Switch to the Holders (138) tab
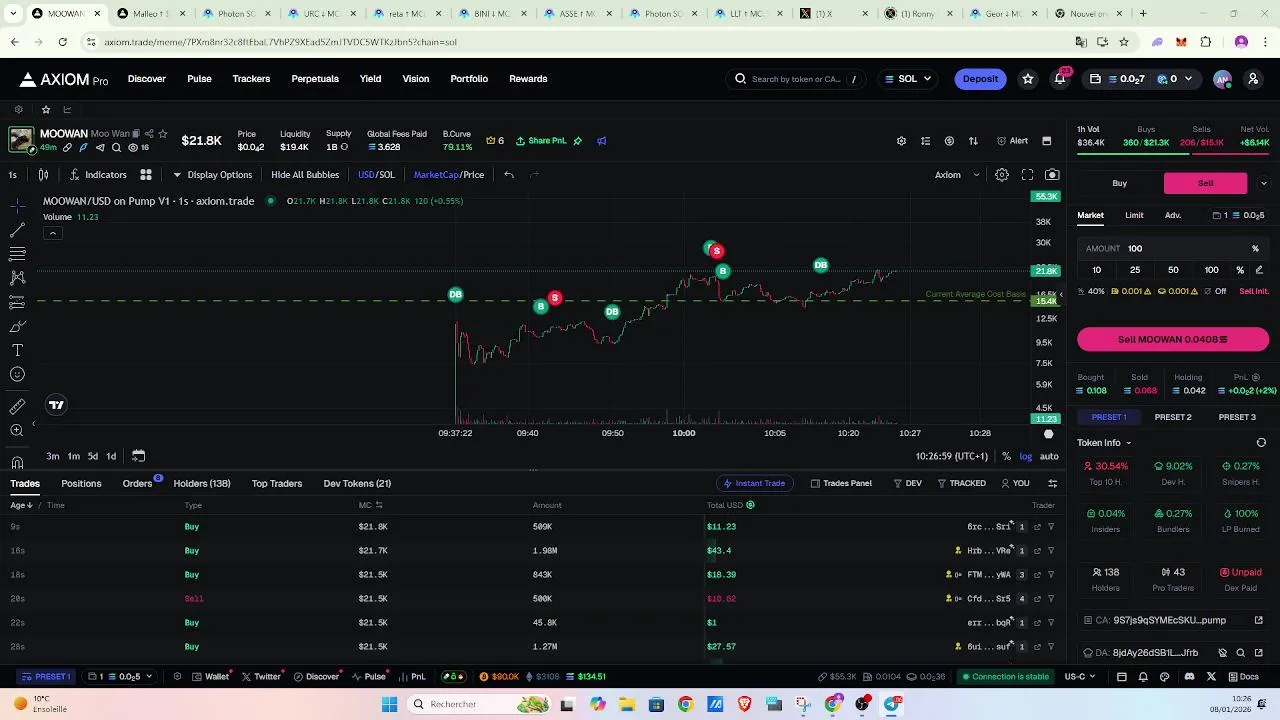 202,483
